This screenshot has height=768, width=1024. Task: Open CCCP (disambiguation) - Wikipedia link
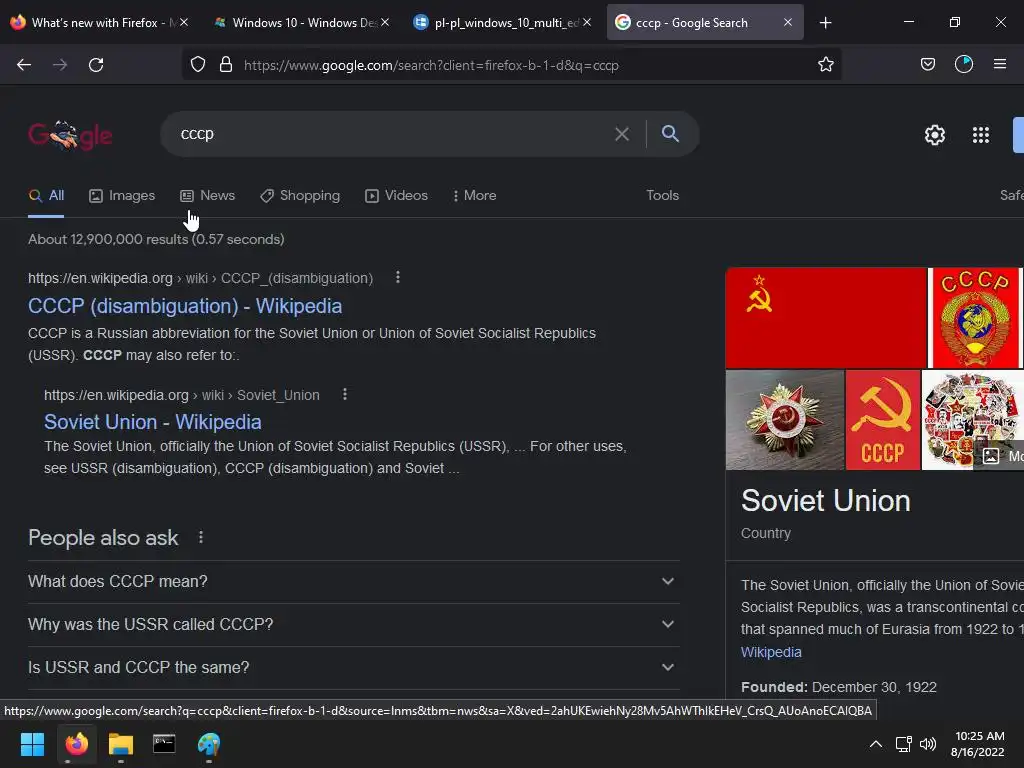(185, 306)
